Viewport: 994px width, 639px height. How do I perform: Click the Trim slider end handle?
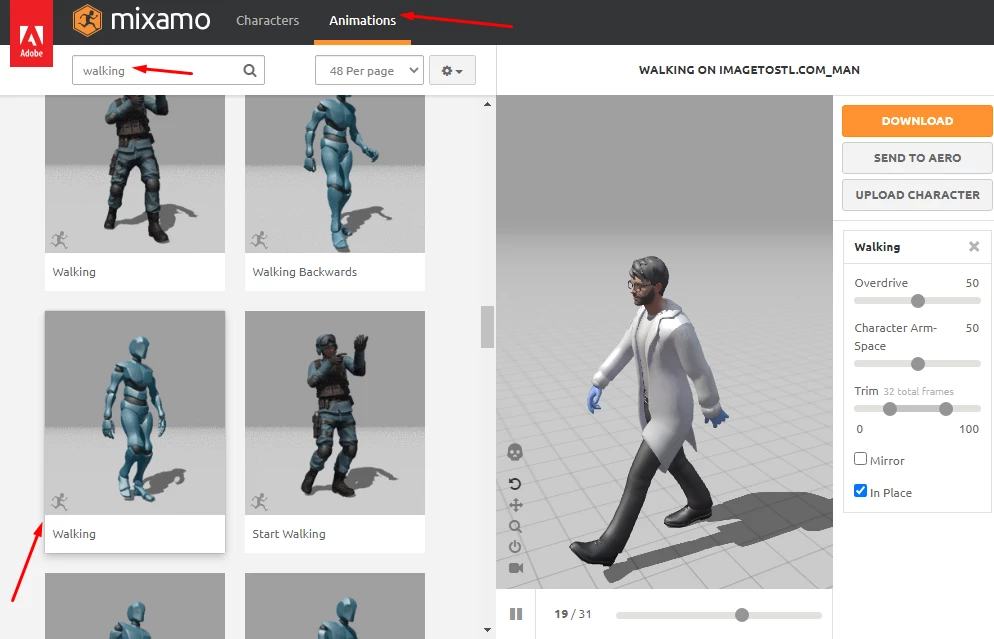click(x=946, y=409)
